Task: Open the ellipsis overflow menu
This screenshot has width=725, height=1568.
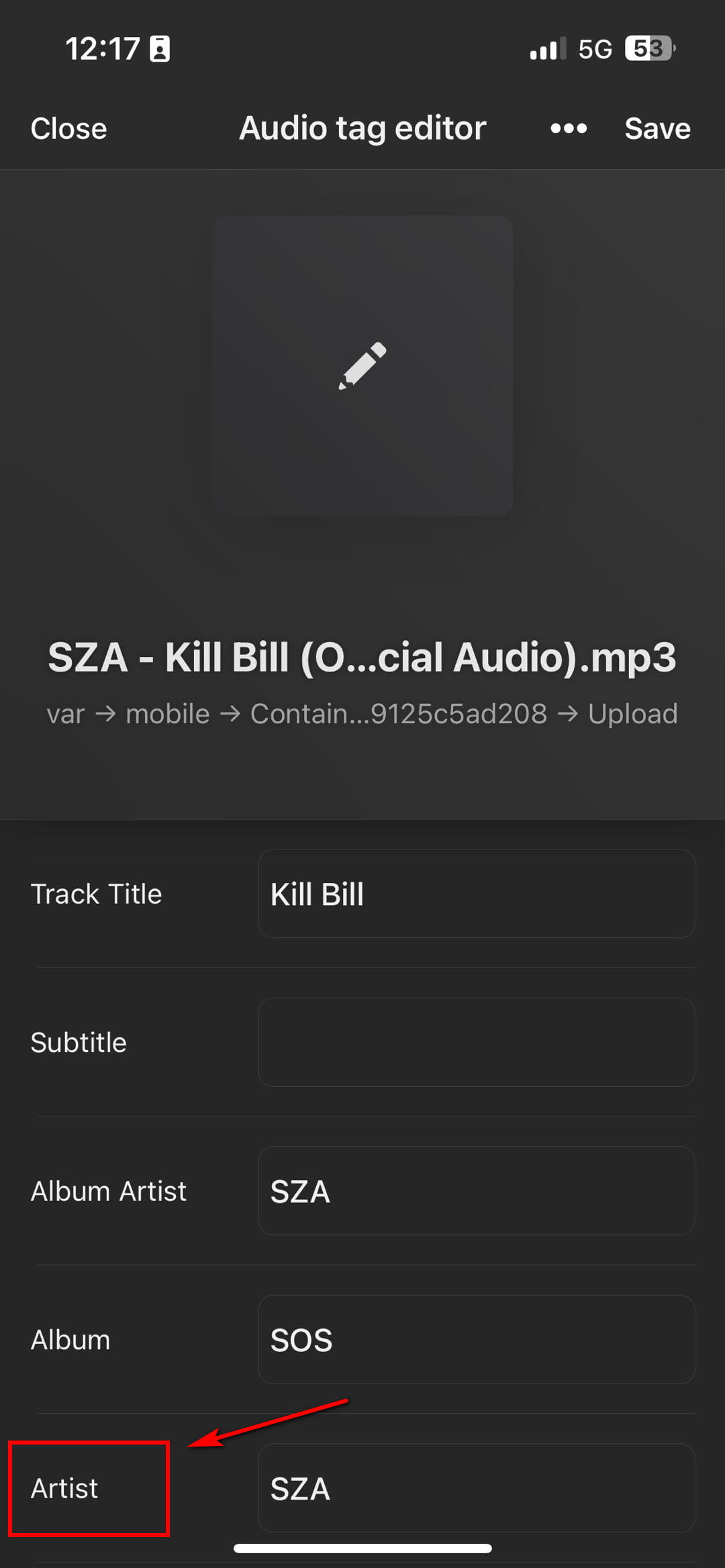Action: click(x=567, y=127)
